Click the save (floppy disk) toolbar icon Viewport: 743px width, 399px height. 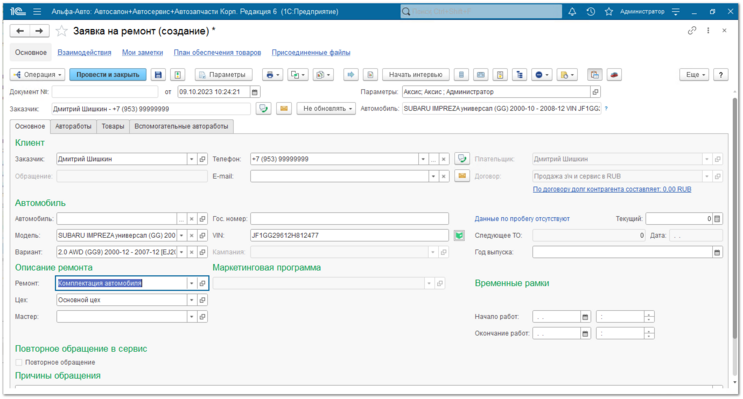[158, 75]
